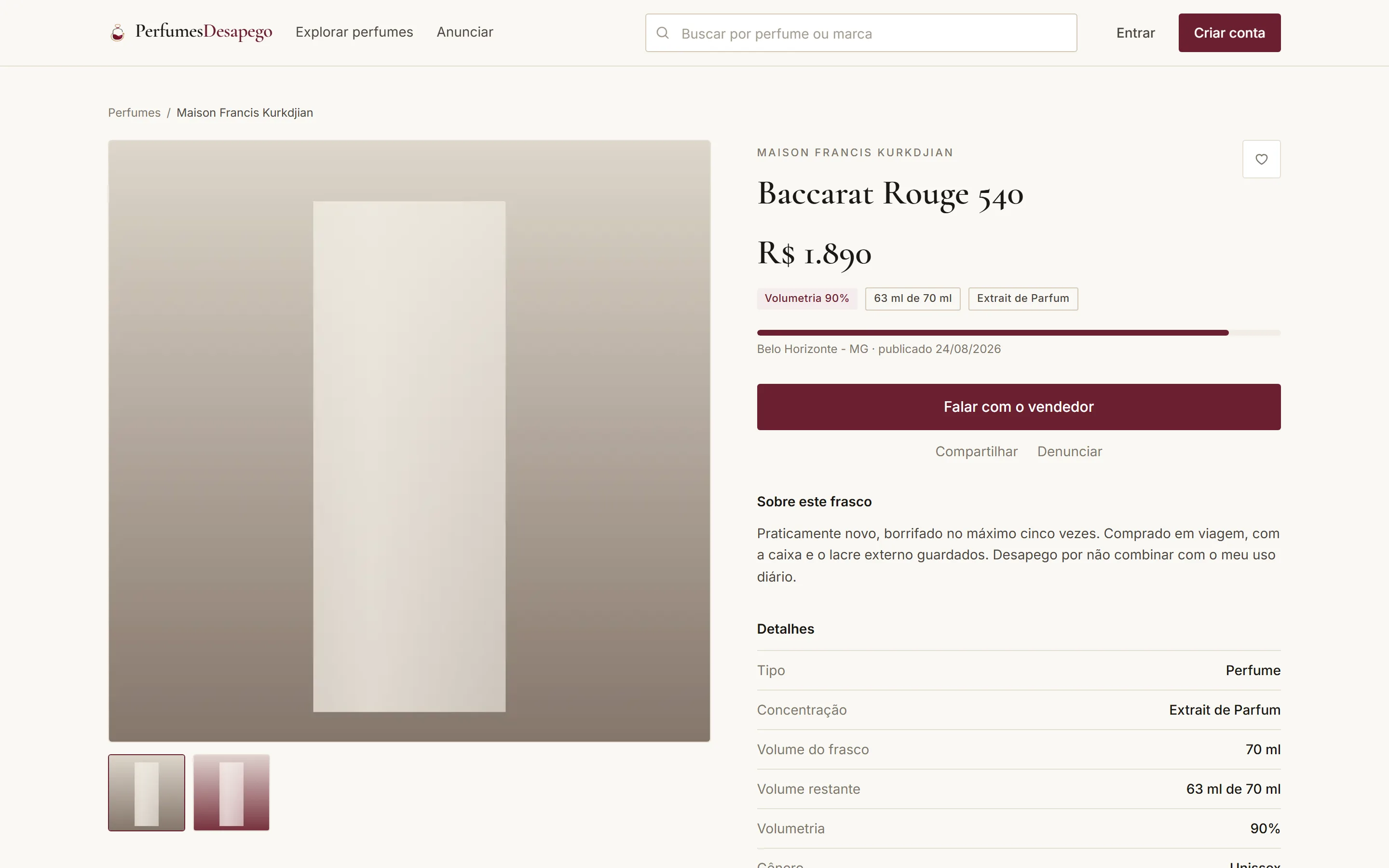The width and height of the screenshot is (1389, 868).
Task: Favorite this listing with the heart icon
Action: (x=1261, y=159)
